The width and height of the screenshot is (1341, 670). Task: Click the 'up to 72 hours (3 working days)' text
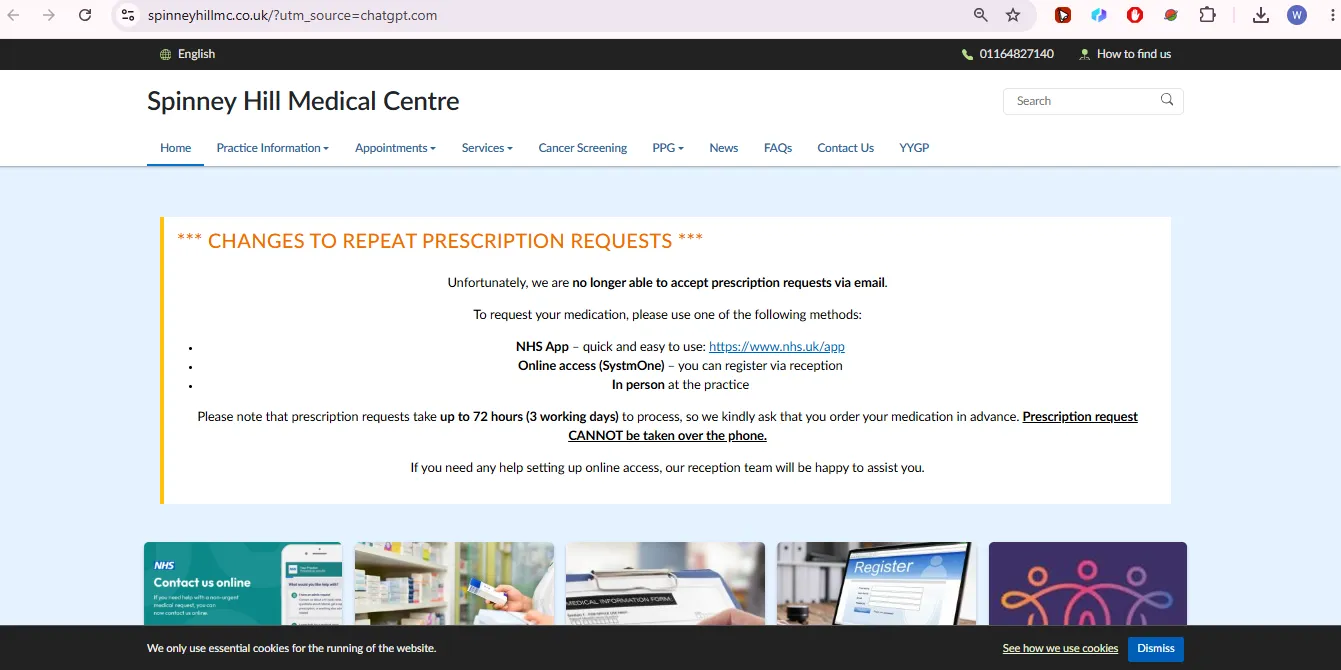pos(529,416)
